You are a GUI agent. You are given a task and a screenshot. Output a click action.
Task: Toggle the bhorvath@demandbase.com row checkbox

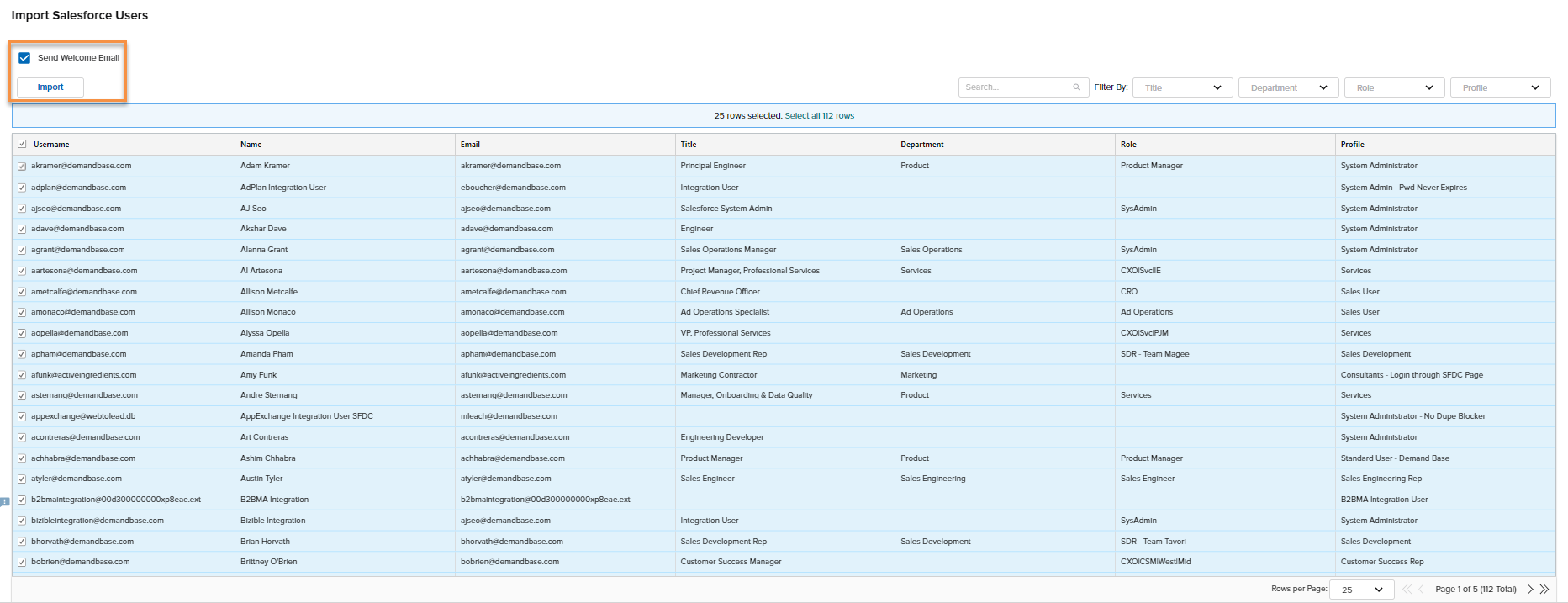(x=22, y=542)
